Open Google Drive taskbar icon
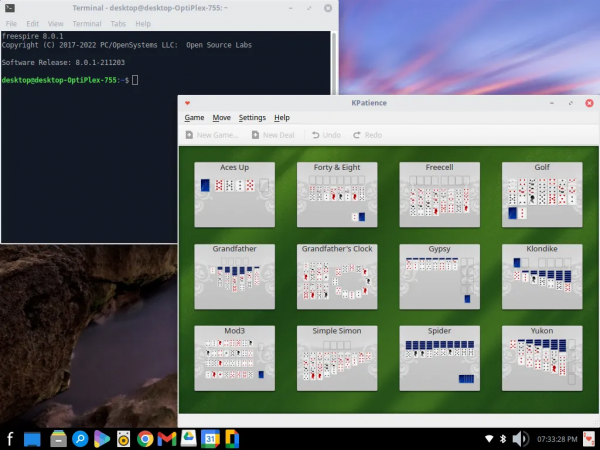The width and height of the screenshot is (600, 450). pos(189,439)
